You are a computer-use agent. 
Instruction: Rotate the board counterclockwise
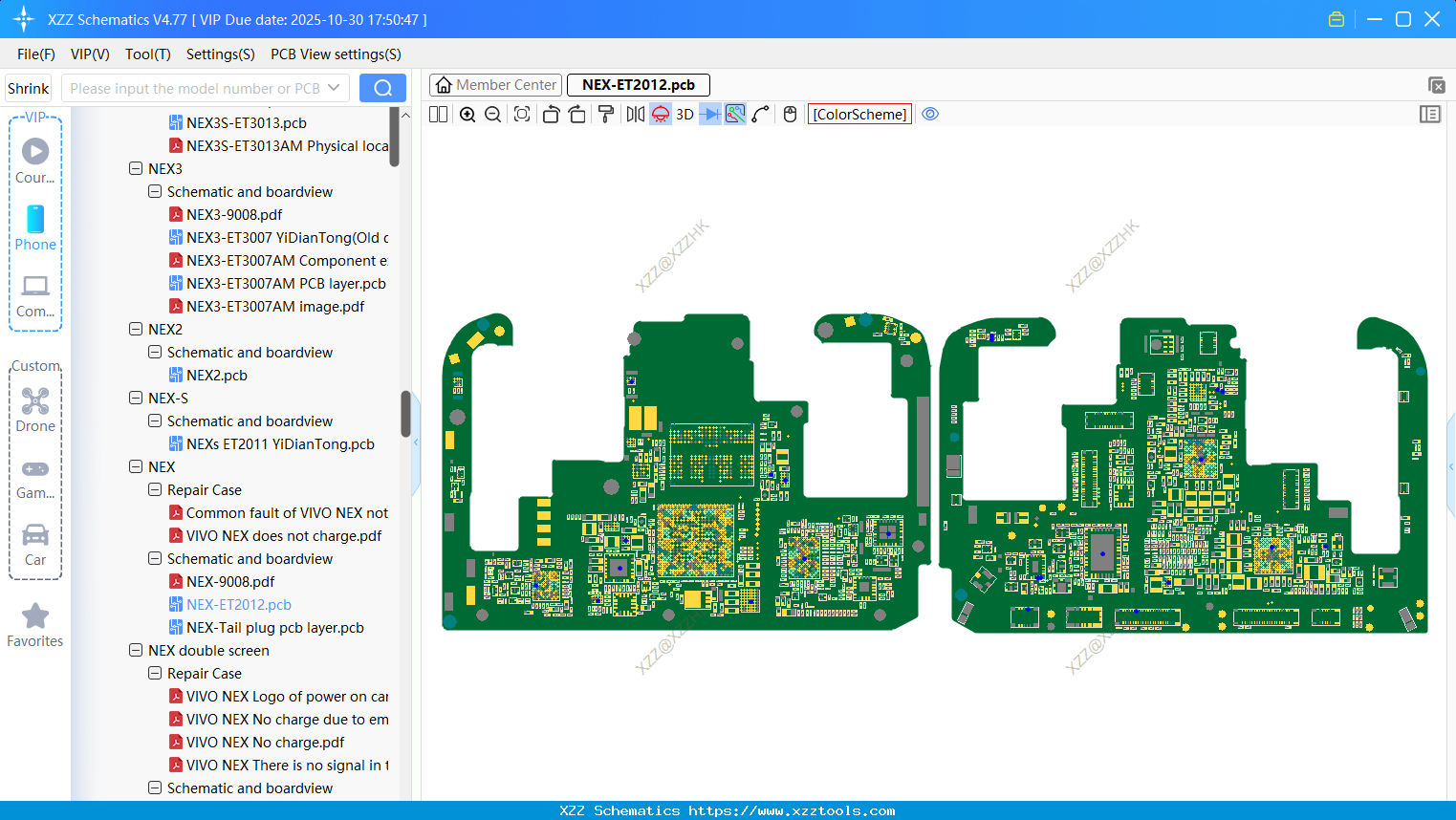tap(551, 115)
